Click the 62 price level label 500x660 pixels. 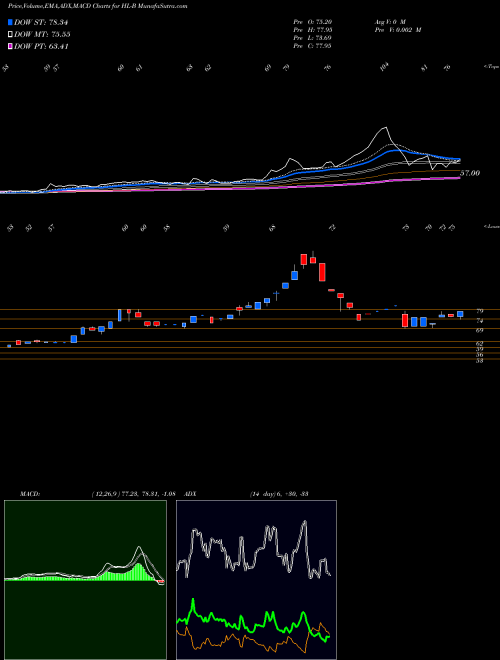coord(479,343)
